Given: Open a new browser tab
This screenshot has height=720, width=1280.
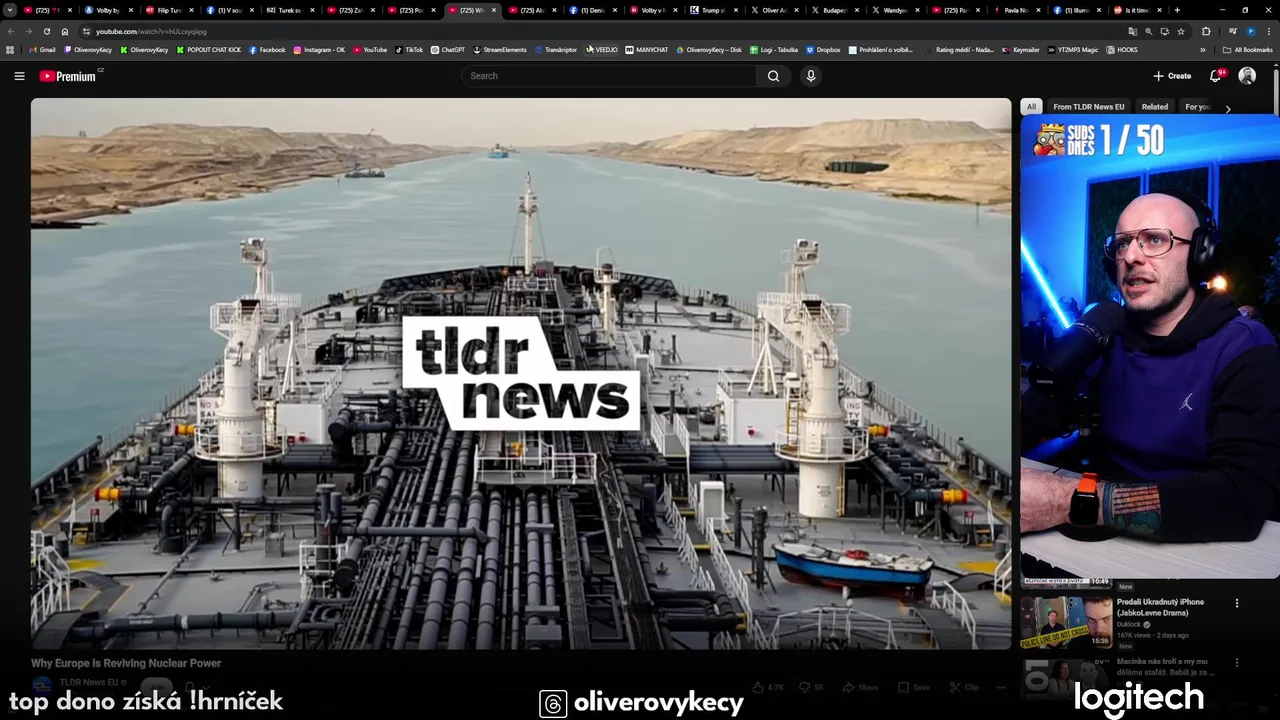Looking at the screenshot, I should [x=1177, y=10].
